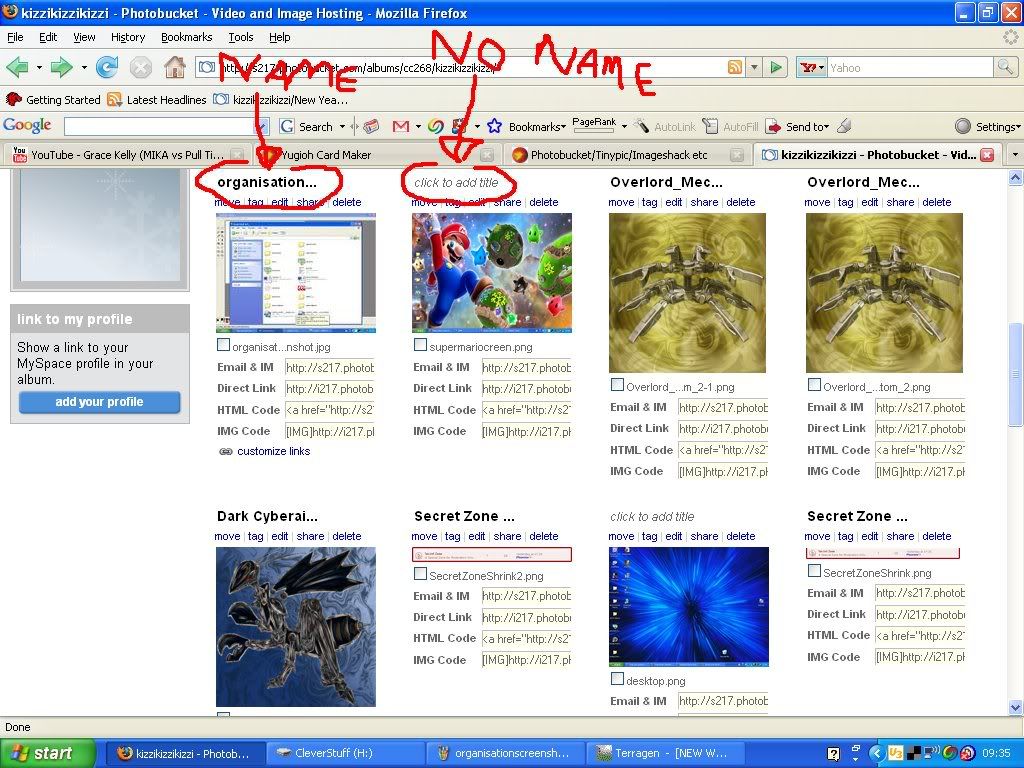Click the customize links link

coord(272,451)
